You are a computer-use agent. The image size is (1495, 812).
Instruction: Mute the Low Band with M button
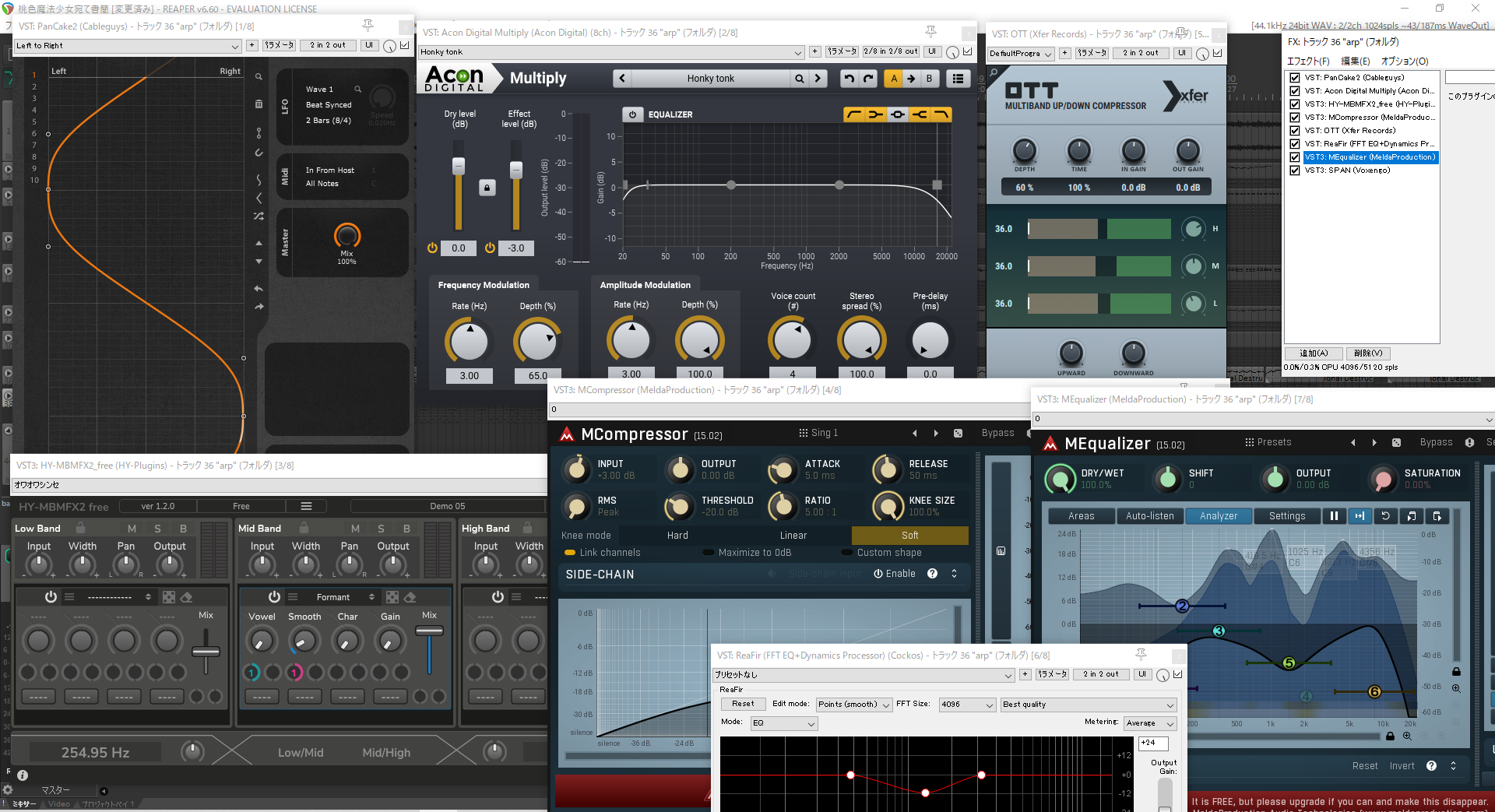pos(132,529)
